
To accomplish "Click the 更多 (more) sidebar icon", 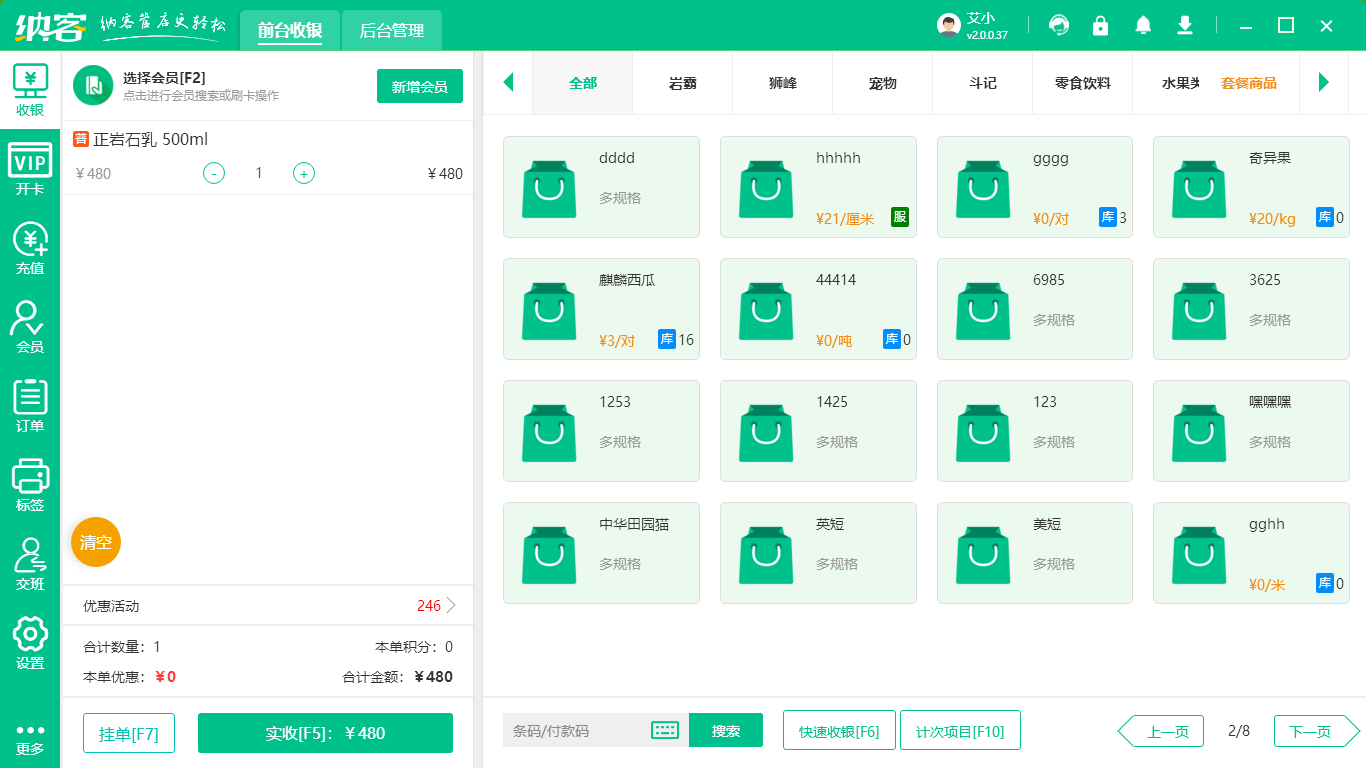I will point(30,725).
